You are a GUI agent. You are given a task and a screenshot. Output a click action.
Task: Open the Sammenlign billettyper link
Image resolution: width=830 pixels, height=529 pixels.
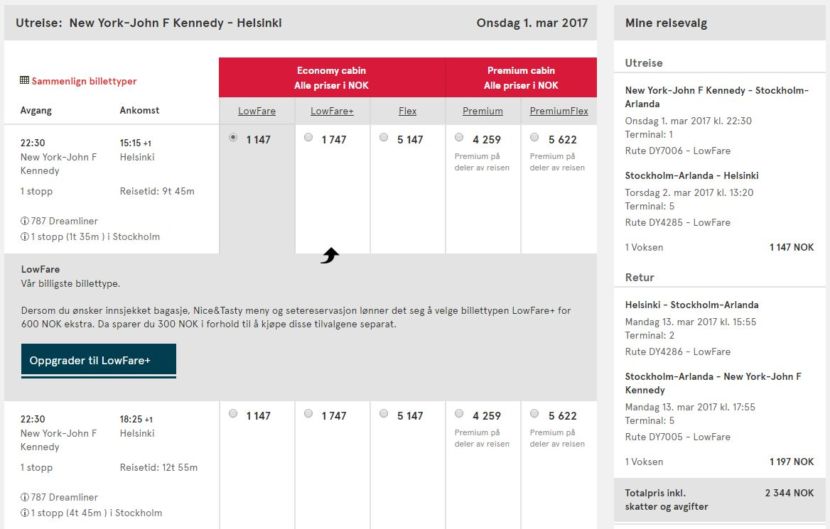point(84,81)
